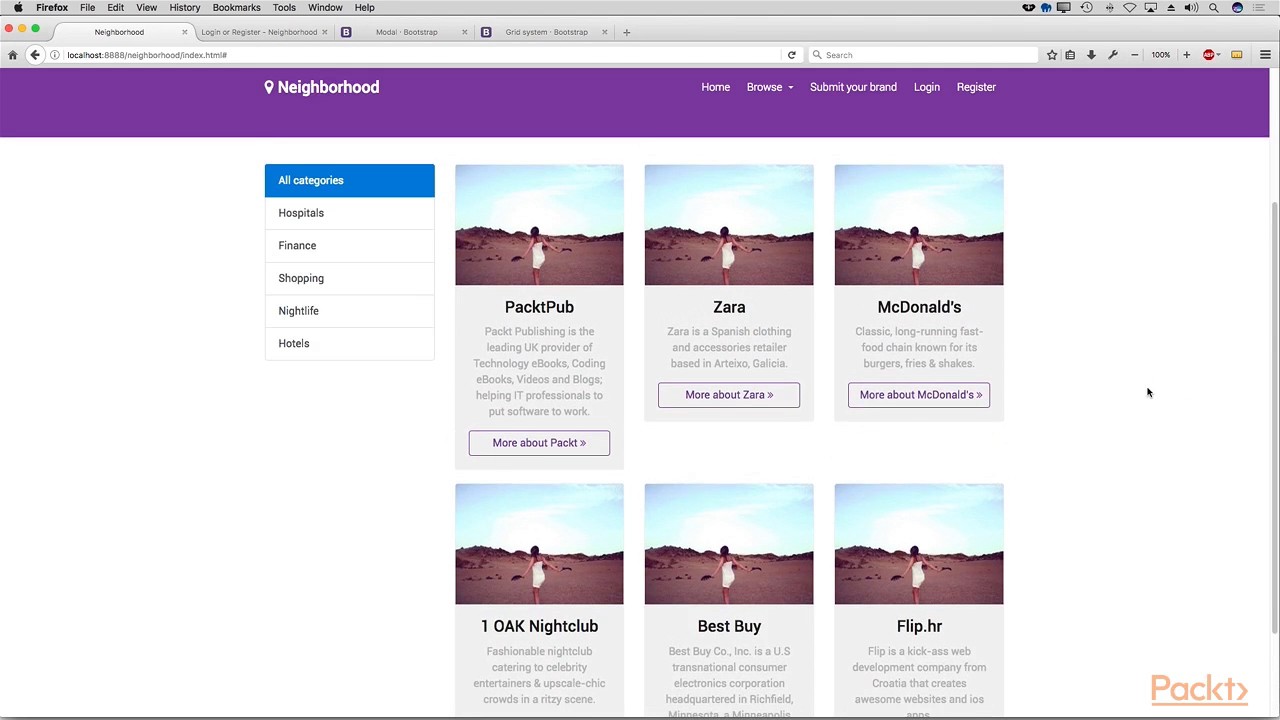Open a new tab with plus icon
The width and height of the screenshot is (1280, 720).
(626, 32)
